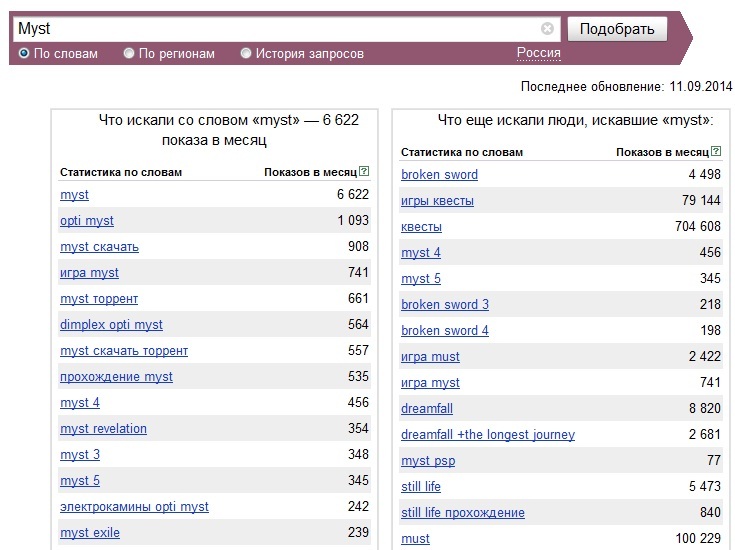This screenshot has height=550, width=735.
Task: Open the 'myst скачать' keyword link
Action: (99, 247)
